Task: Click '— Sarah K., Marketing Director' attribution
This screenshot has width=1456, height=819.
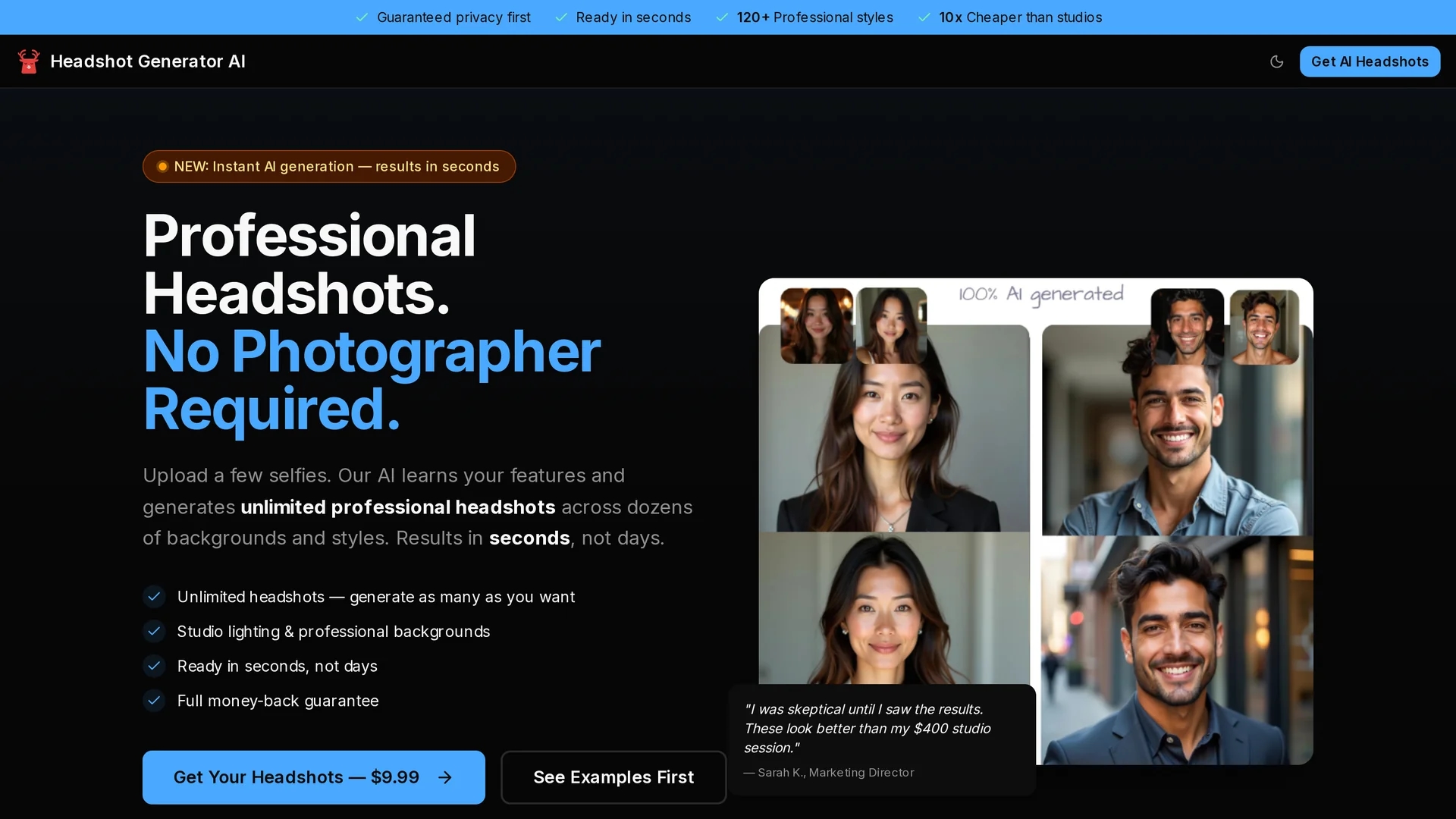Action: [829, 773]
